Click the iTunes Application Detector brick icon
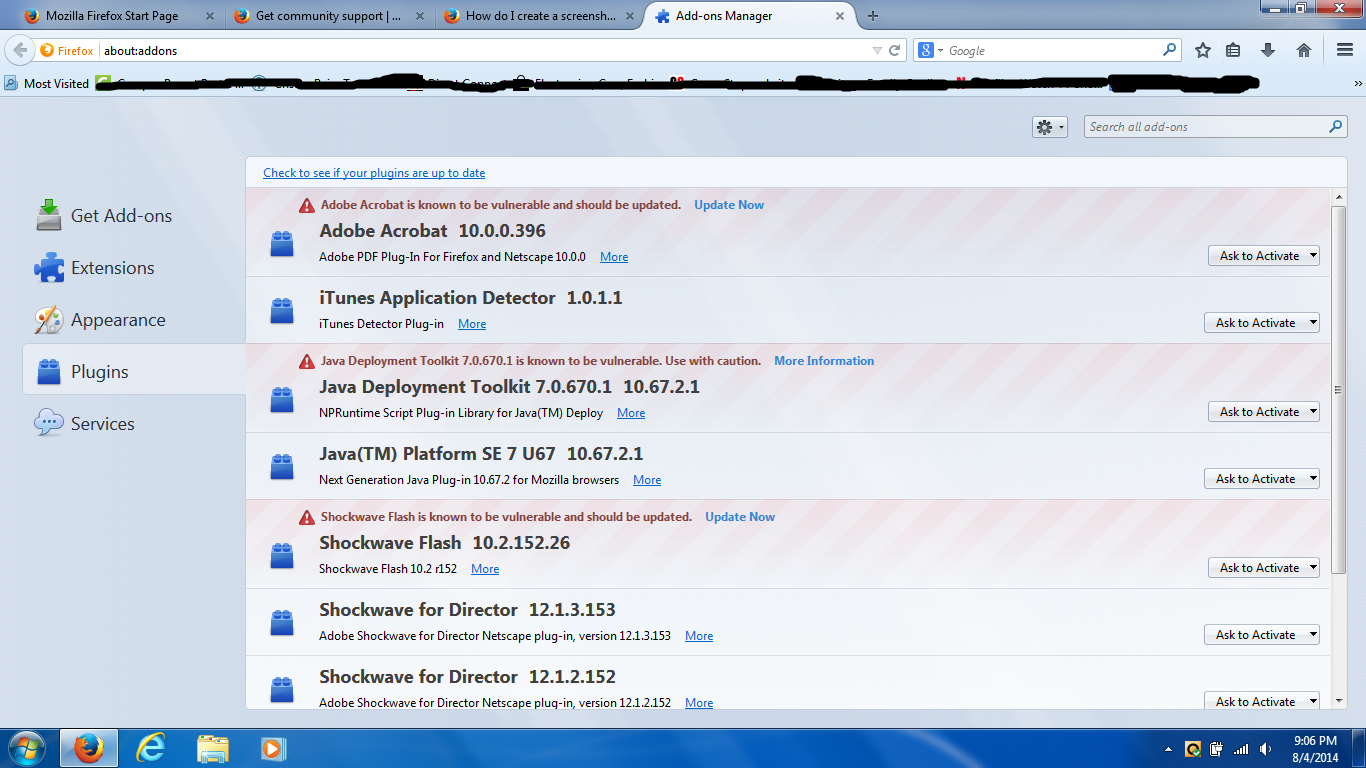1366x768 pixels. [x=282, y=311]
